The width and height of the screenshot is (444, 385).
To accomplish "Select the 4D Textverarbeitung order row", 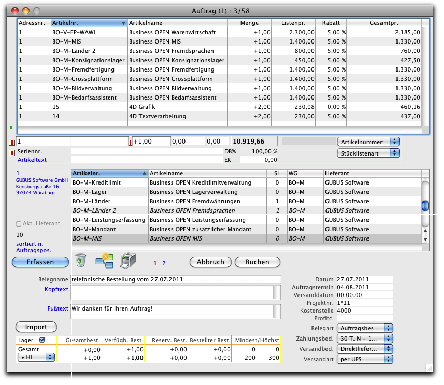I will [x=220, y=116].
